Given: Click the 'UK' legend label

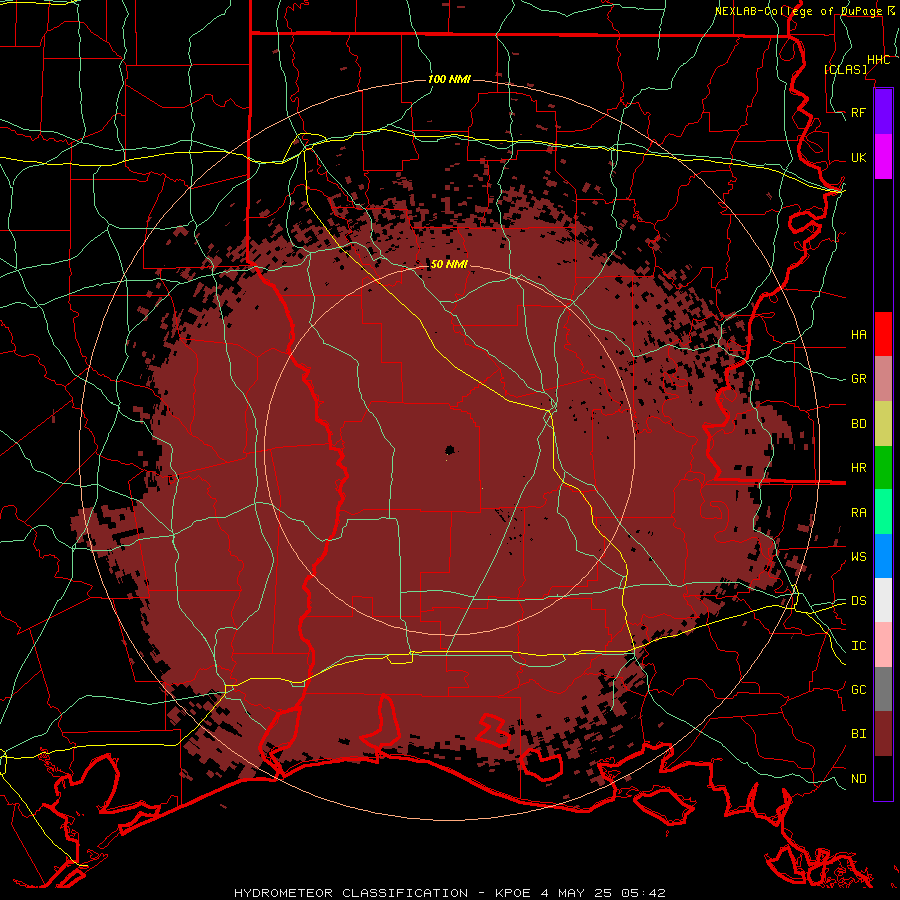Looking at the screenshot, I should click(858, 157).
